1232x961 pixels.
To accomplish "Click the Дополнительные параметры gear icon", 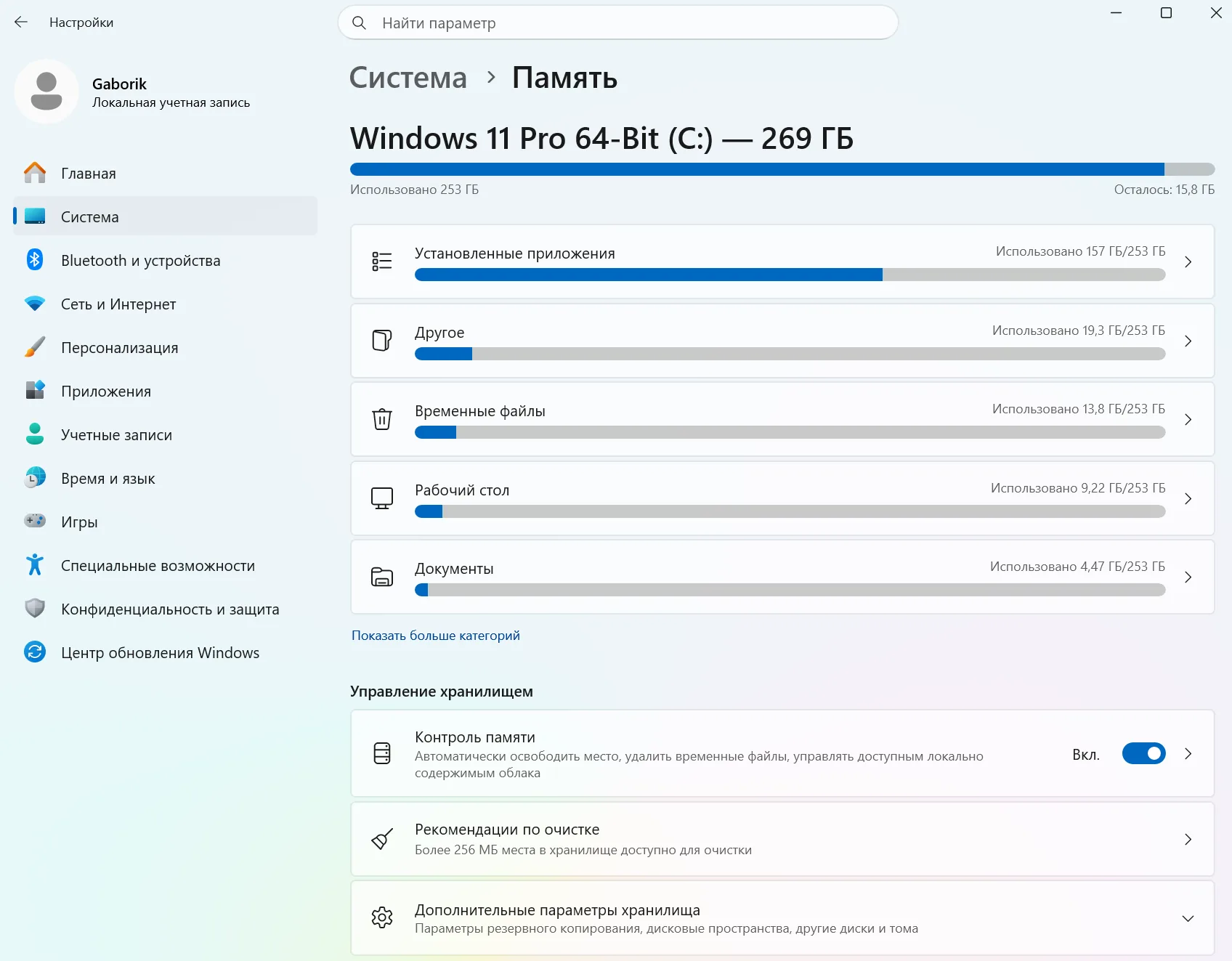I will tap(382, 917).
